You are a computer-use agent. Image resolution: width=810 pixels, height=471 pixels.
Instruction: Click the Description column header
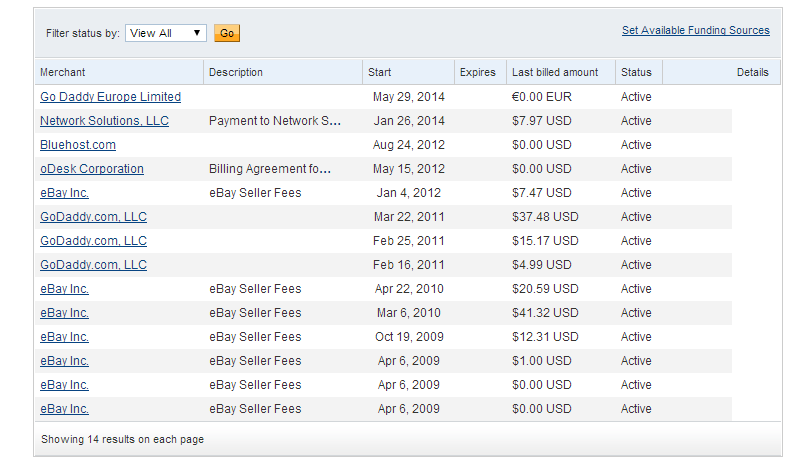point(236,72)
